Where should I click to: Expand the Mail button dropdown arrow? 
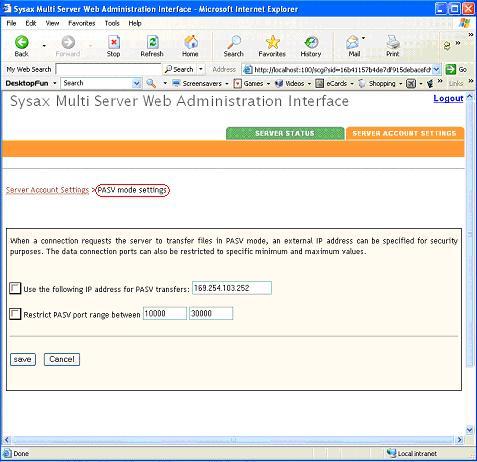click(363, 38)
